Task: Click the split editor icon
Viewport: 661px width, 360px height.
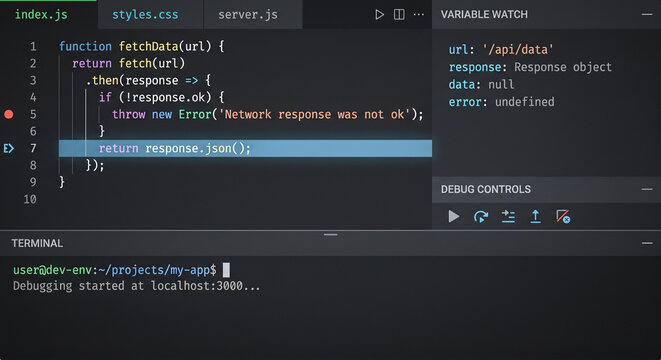Action: pyautogui.click(x=399, y=15)
